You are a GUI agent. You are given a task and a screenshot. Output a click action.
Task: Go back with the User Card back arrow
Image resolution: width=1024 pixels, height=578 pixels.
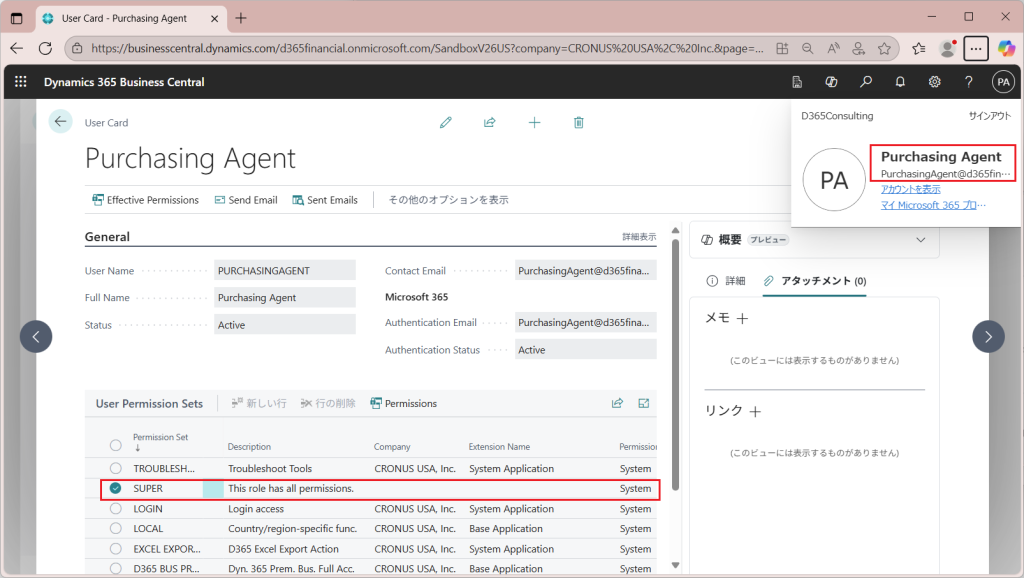(60, 121)
